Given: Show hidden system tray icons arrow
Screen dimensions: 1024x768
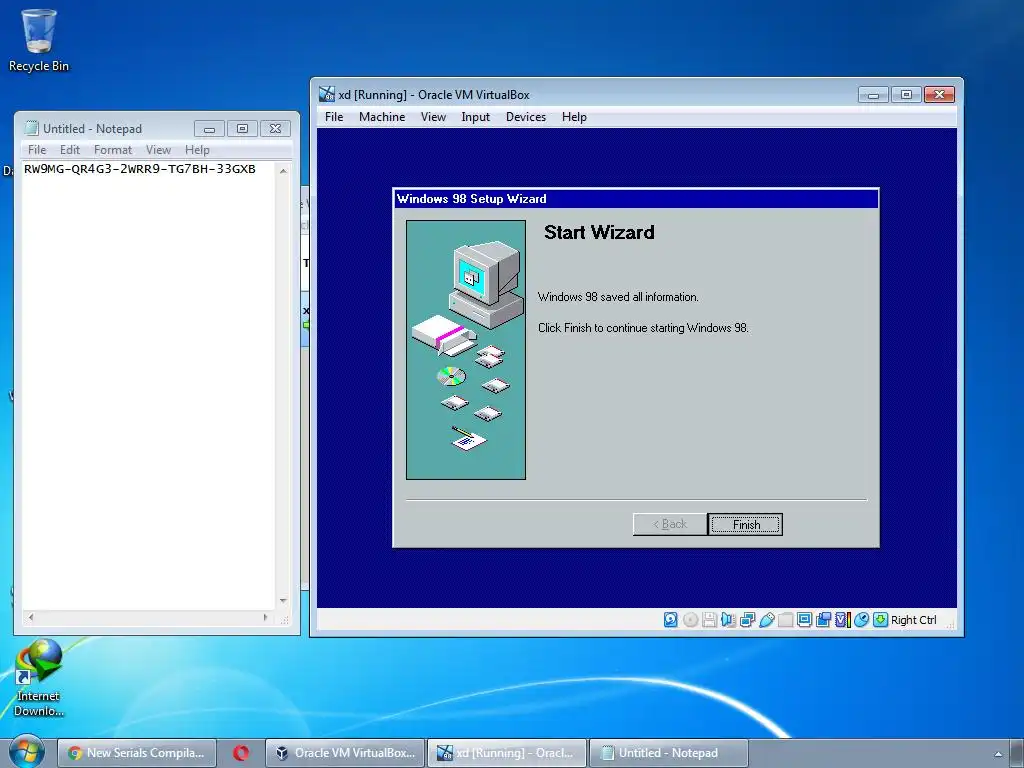Looking at the screenshot, I should tap(998, 754).
